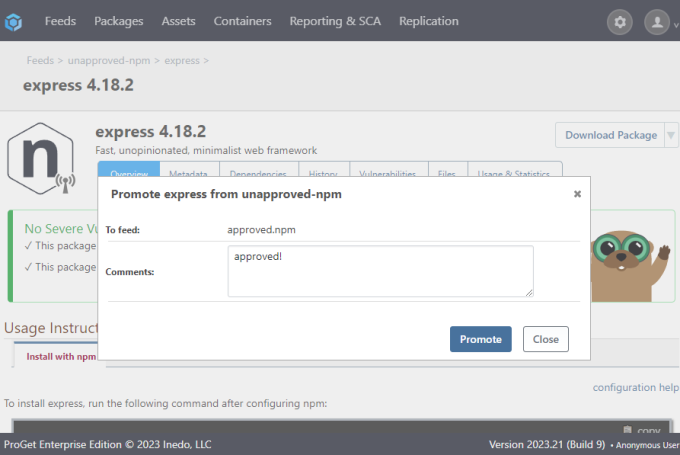Open the Containers section

click(x=242, y=21)
